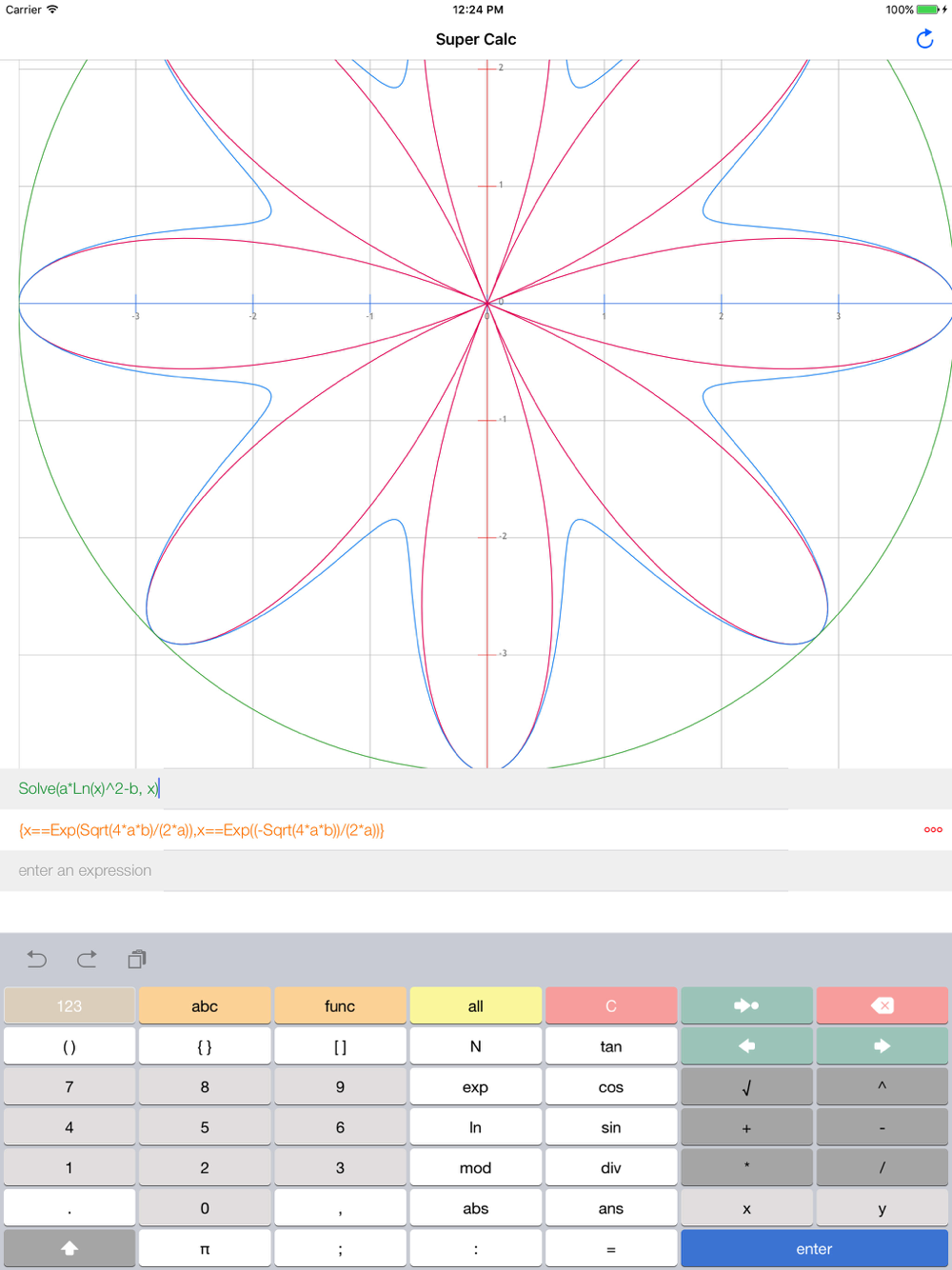Tap digit 7 on the keypad

pos(69,1086)
